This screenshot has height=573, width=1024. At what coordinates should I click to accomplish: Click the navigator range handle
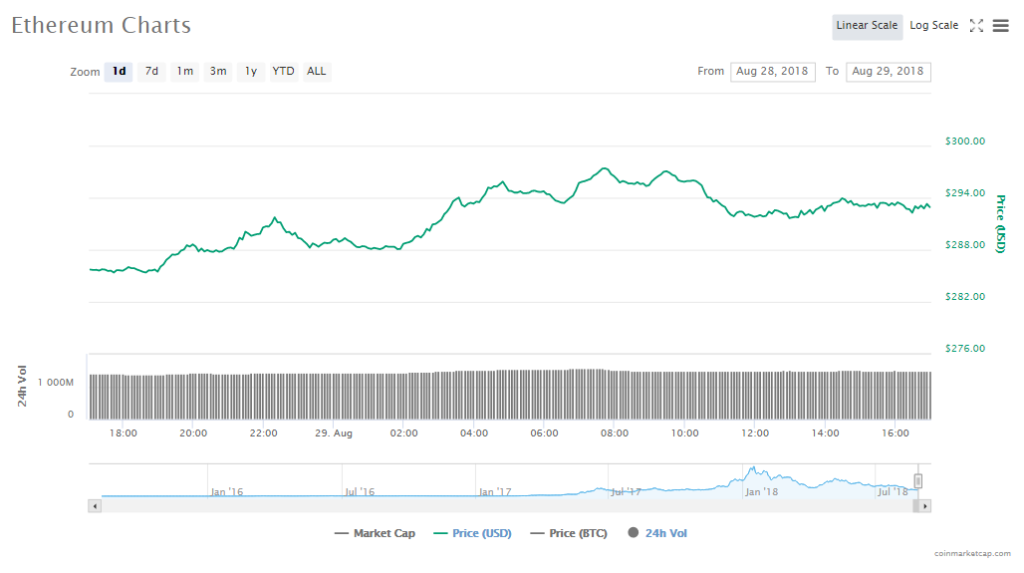(918, 481)
